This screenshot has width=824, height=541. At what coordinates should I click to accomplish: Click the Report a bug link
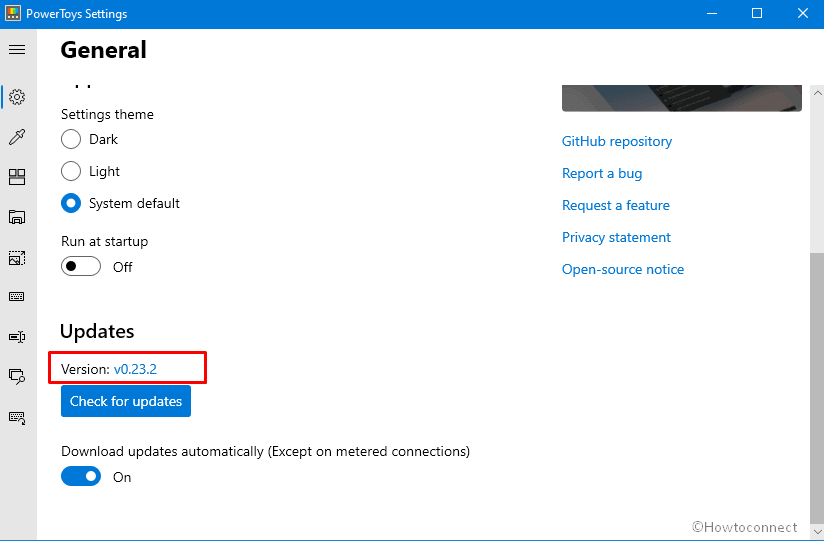602,173
